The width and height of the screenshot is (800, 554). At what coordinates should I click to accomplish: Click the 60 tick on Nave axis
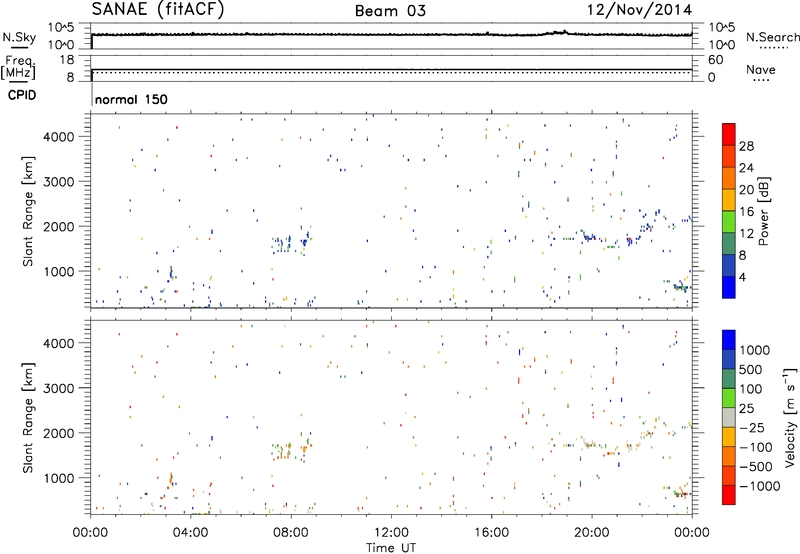pyautogui.click(x=716, y=60)
